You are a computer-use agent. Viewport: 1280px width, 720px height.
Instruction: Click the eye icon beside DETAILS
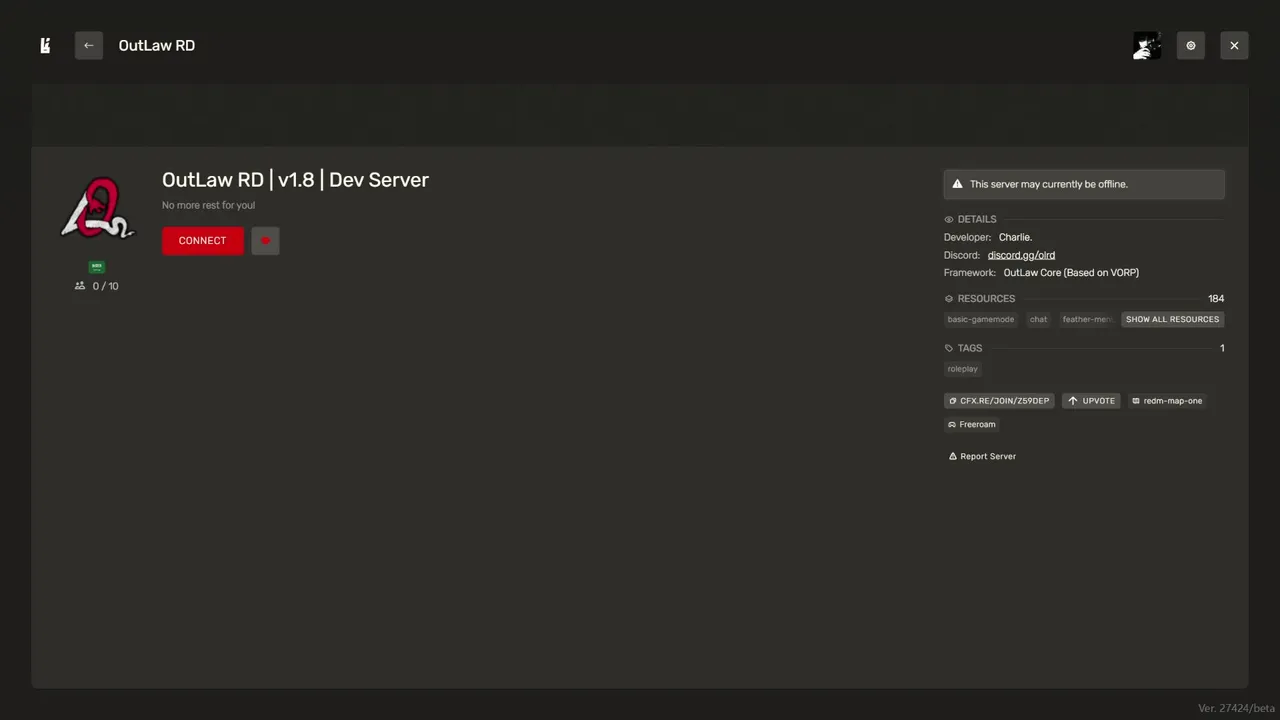(949, 219)
